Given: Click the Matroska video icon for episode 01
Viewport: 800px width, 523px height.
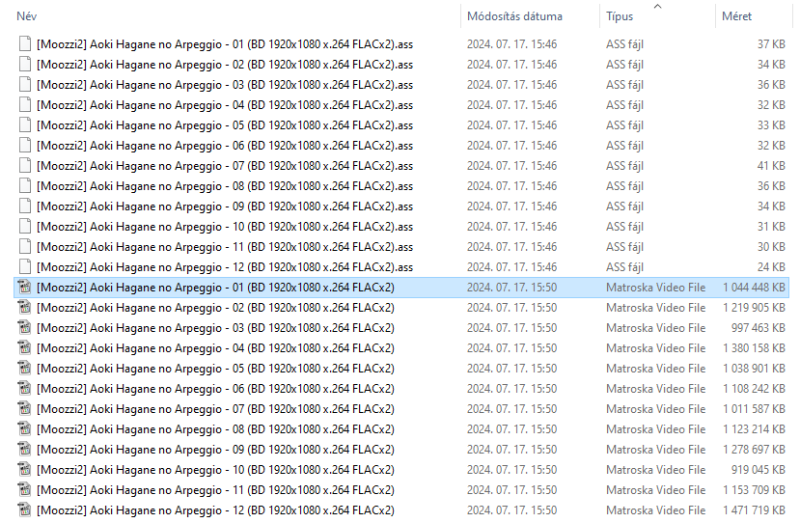Looking at the screenshot, I should pos(24,287).
